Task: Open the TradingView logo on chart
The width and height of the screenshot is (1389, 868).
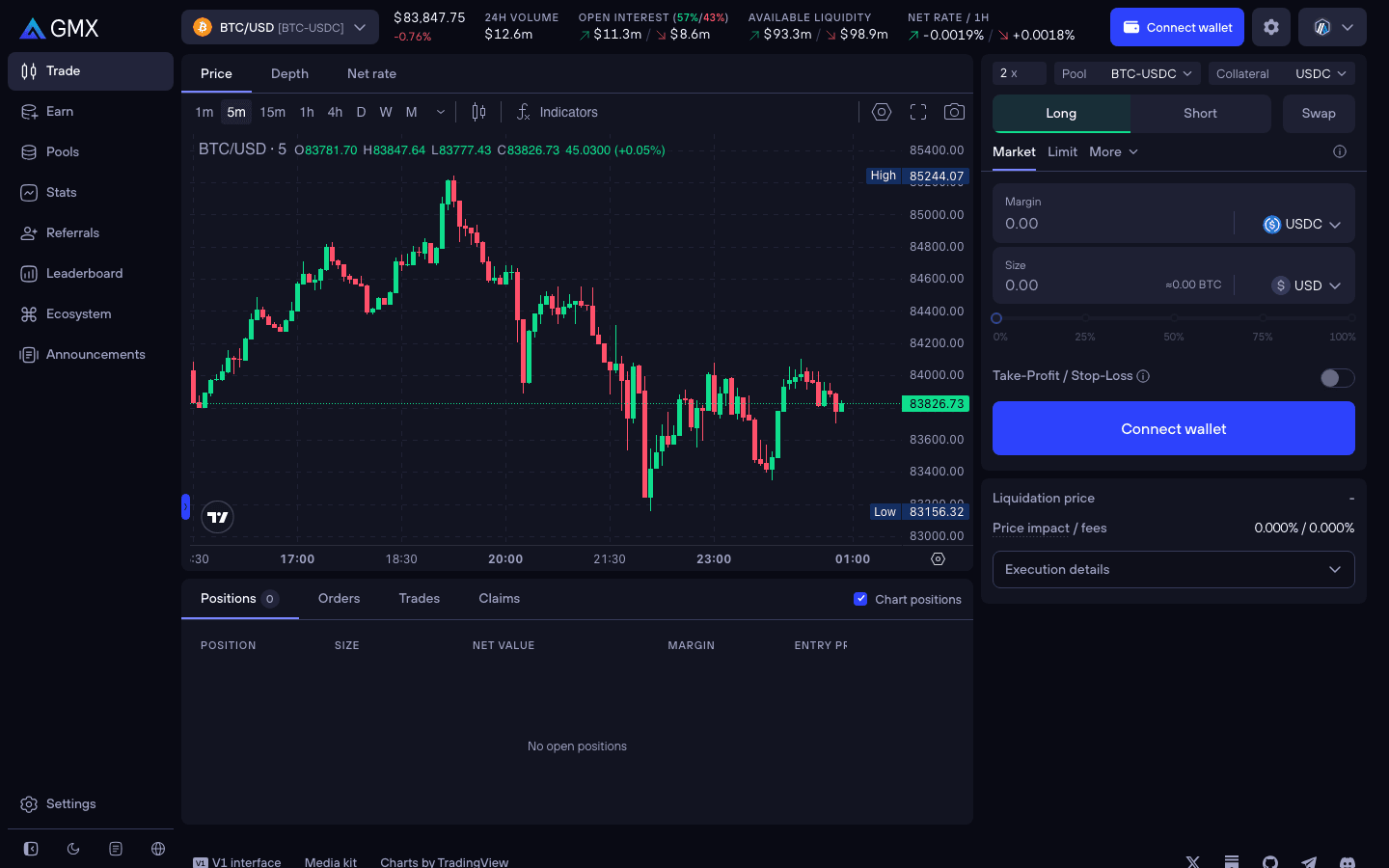Action: point(218,517)
